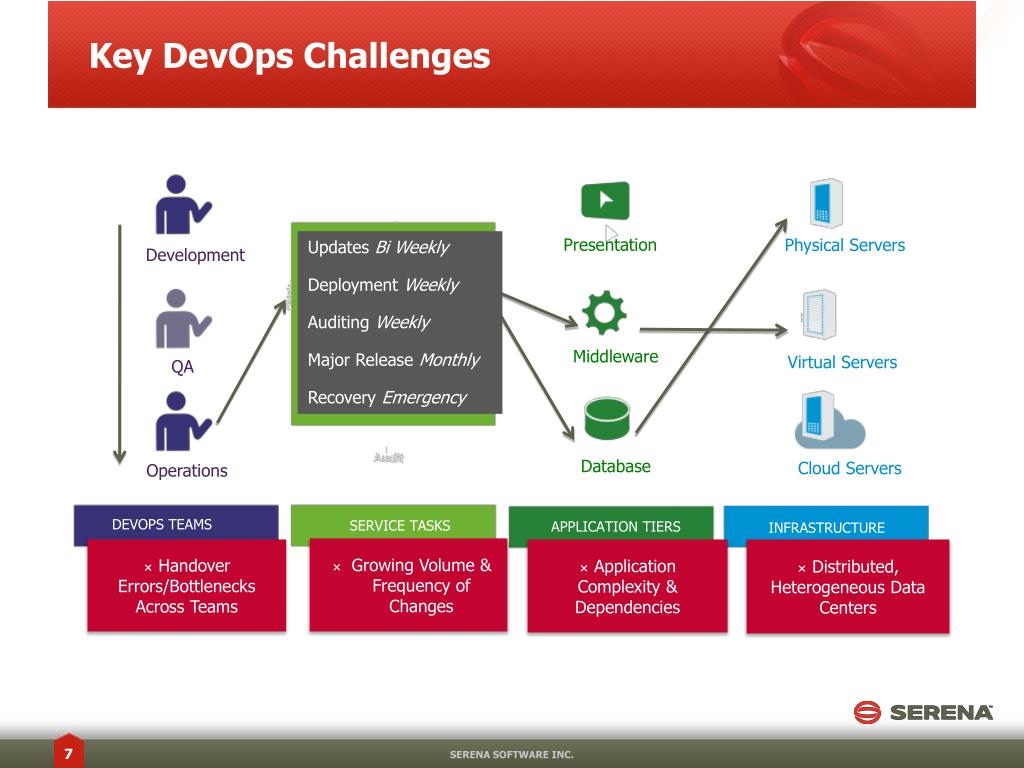Click the "Application Complexity & Dependencies" box

click(x=628, y=586)
